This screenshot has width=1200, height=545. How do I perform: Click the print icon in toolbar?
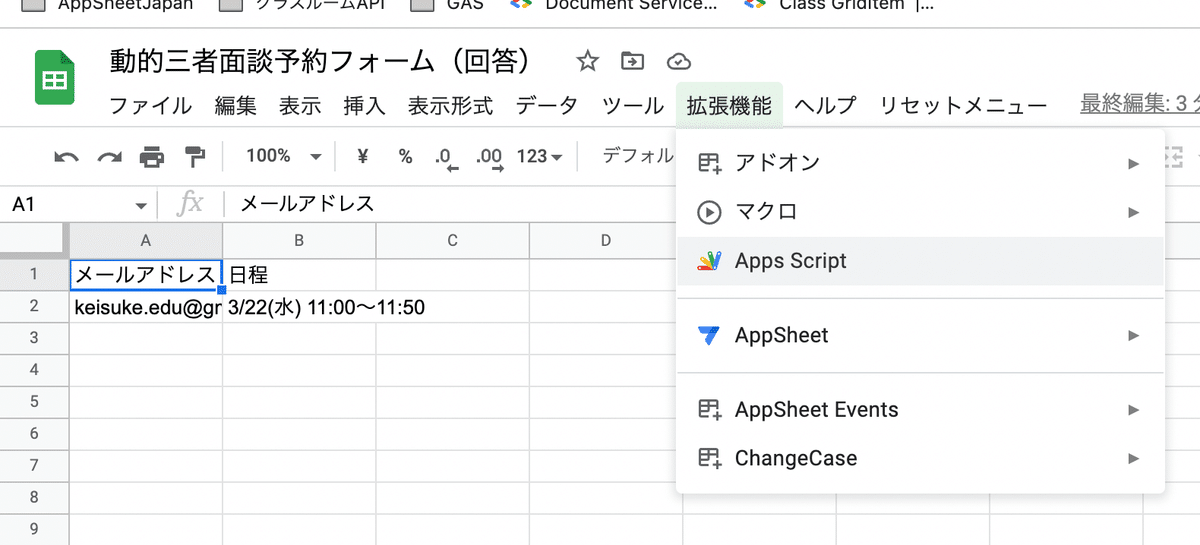pyautogui.click(x=152, y=157)
